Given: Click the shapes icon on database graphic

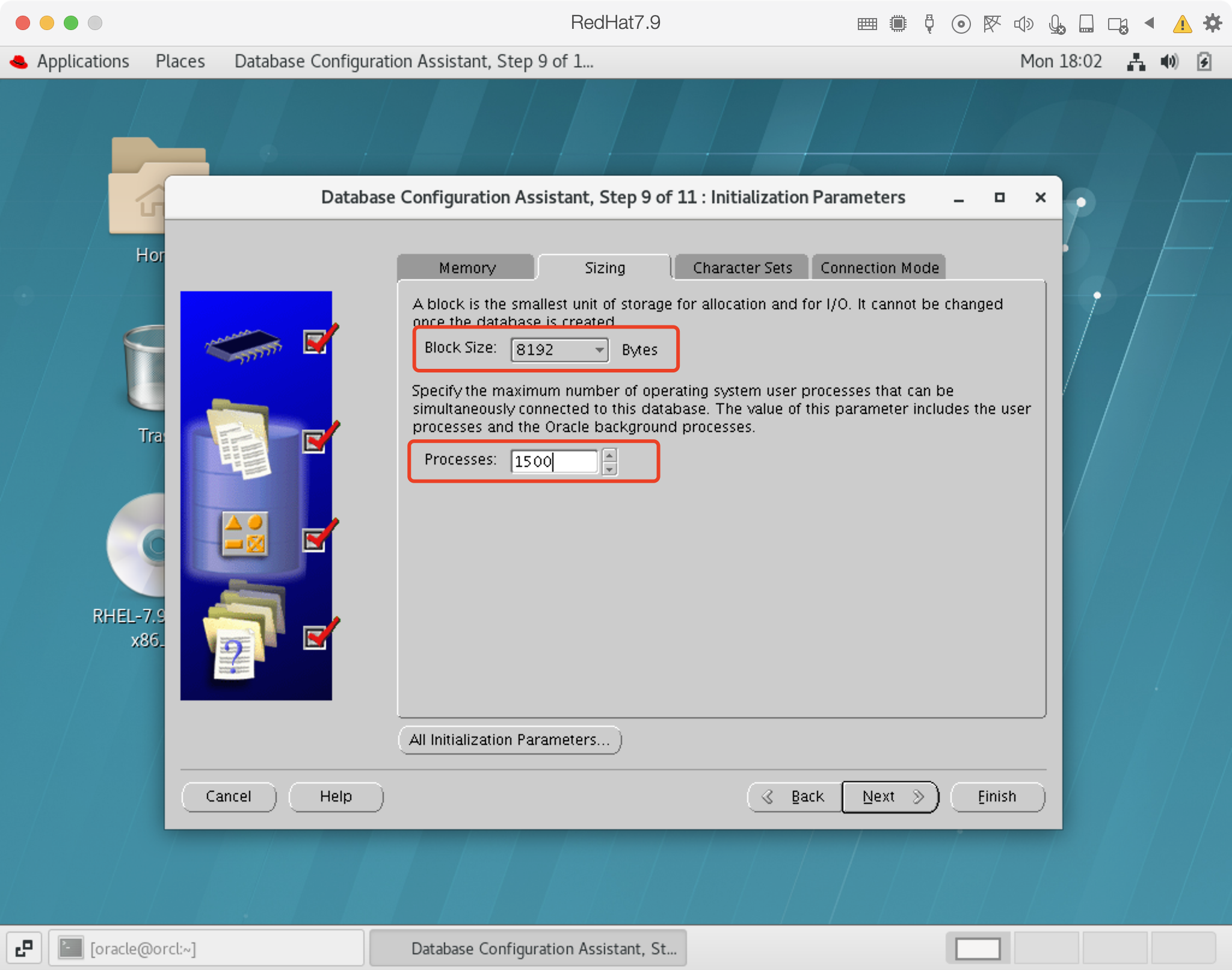Looking at the screenshot, I should [244, 534].
